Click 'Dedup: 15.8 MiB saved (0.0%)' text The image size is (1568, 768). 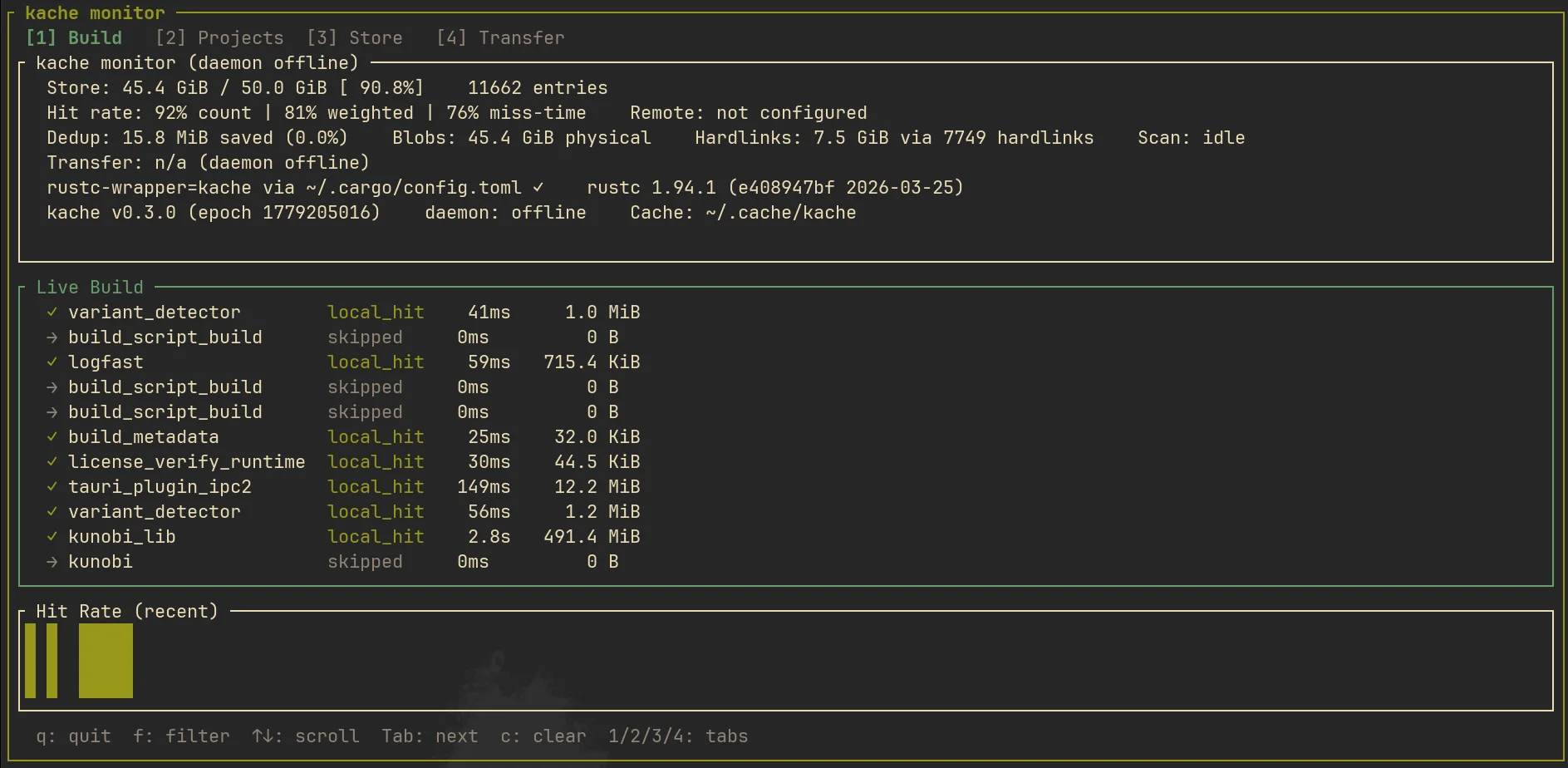click(x=198, y=138)
